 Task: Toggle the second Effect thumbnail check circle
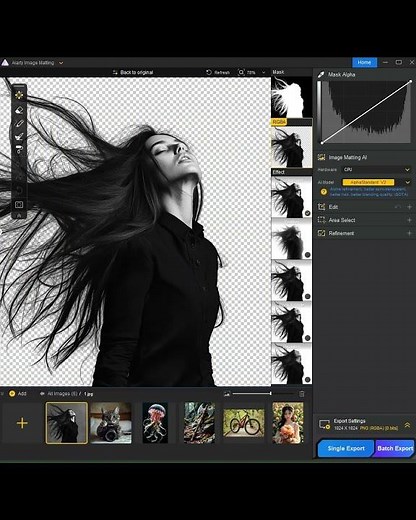click(307, 255)
